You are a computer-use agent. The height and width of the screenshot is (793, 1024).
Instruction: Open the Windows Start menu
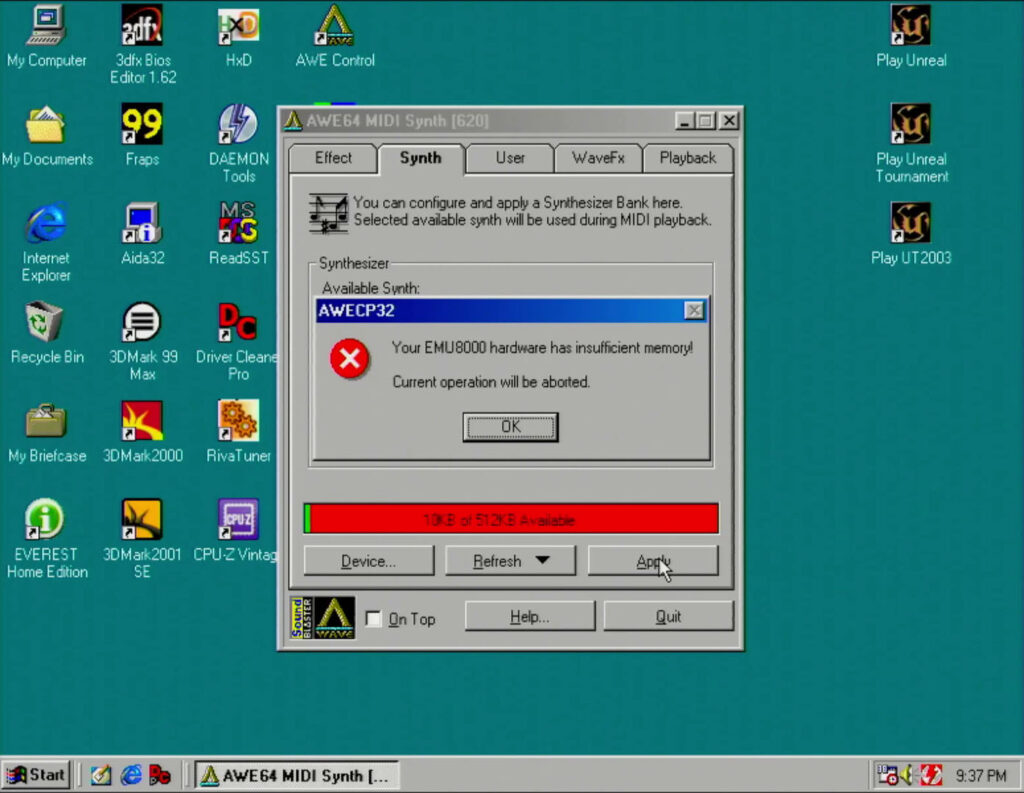(37, 775)
